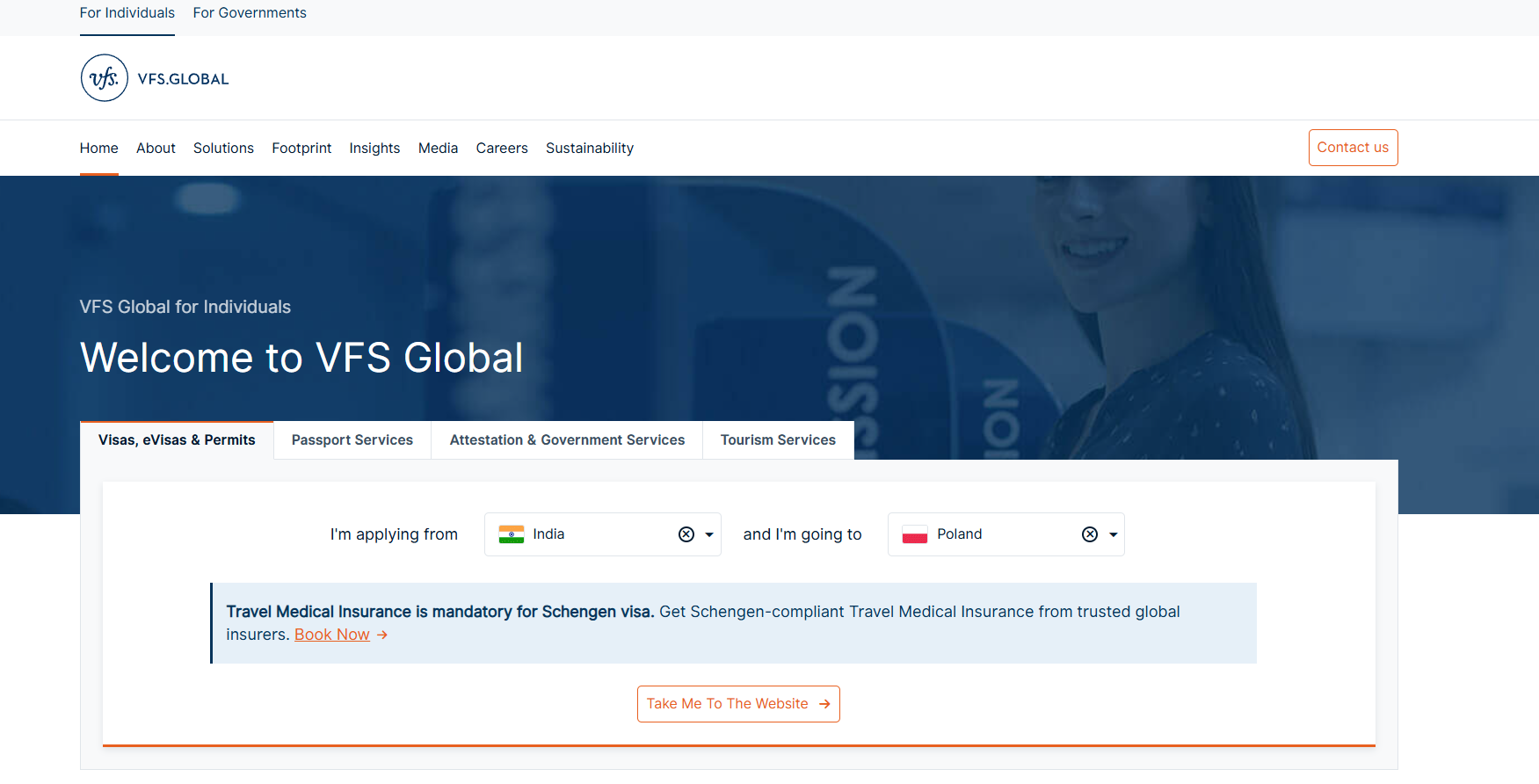Viewport: 1539px width, 784px height.
Task: Expand the applying-from country dropdown arrow
Action: 709,534
